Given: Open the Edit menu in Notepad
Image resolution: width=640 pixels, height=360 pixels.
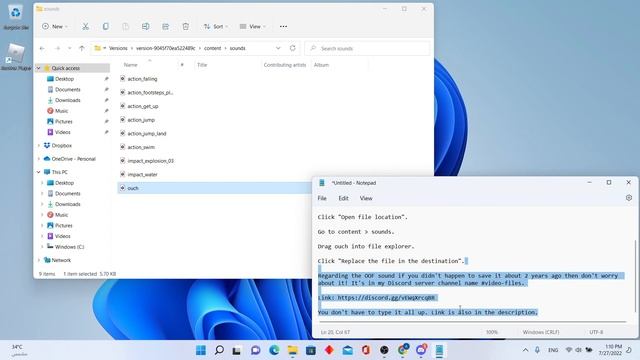Looking at the screenshot, I should [x=343, y=198].
